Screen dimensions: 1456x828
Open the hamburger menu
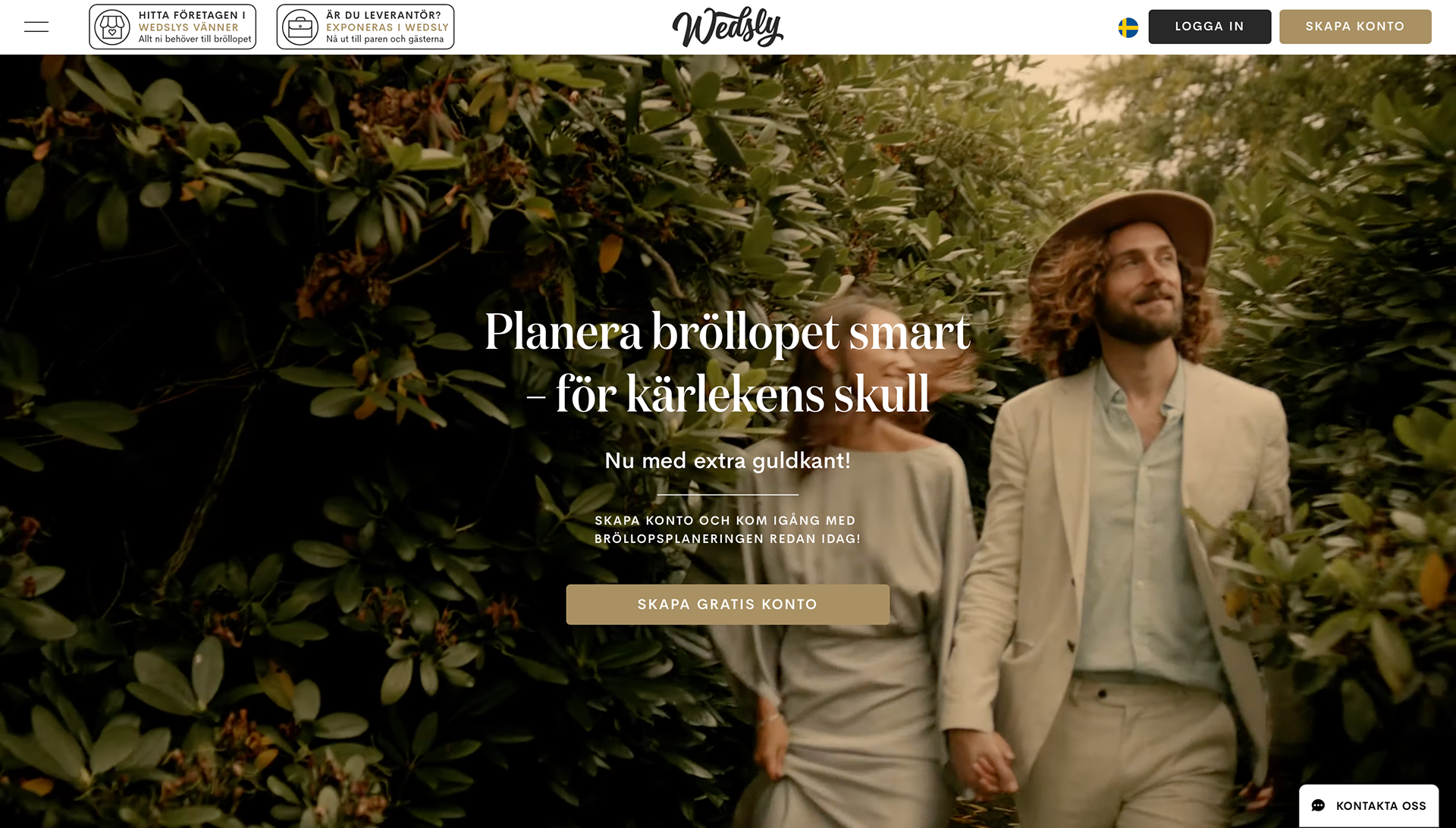pyautogui.click(x=36, y=27)
